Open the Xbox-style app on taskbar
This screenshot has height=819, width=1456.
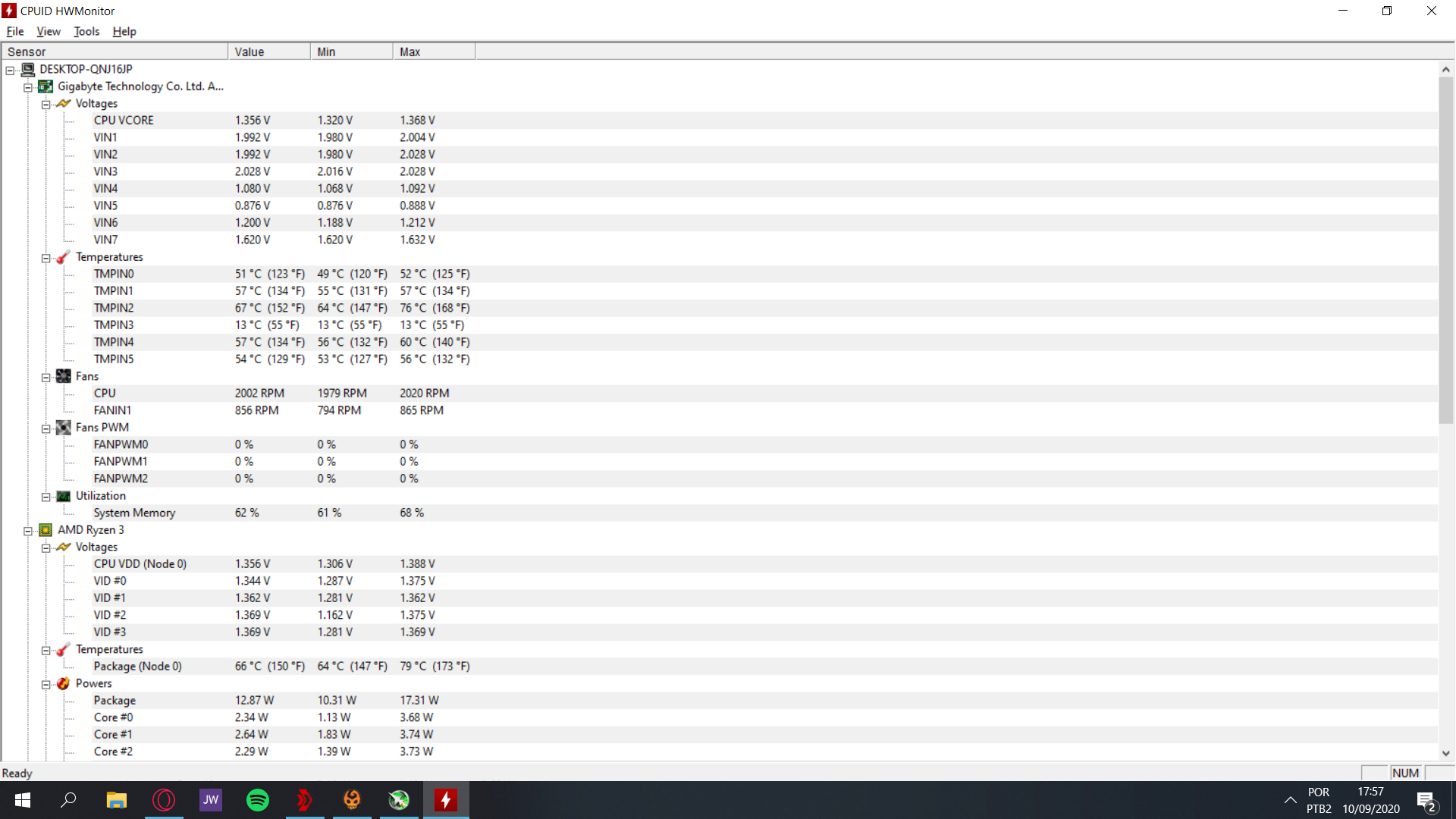click(x=399, y=800)
